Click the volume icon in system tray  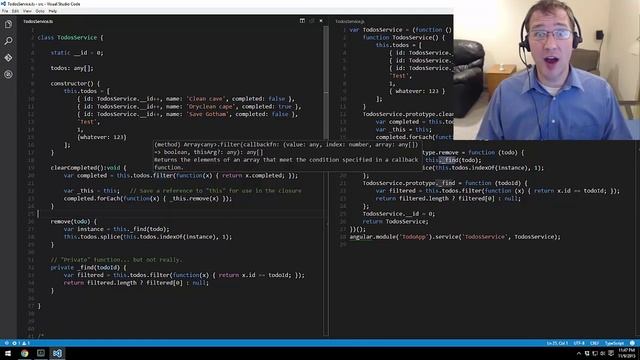coord(603,353)
